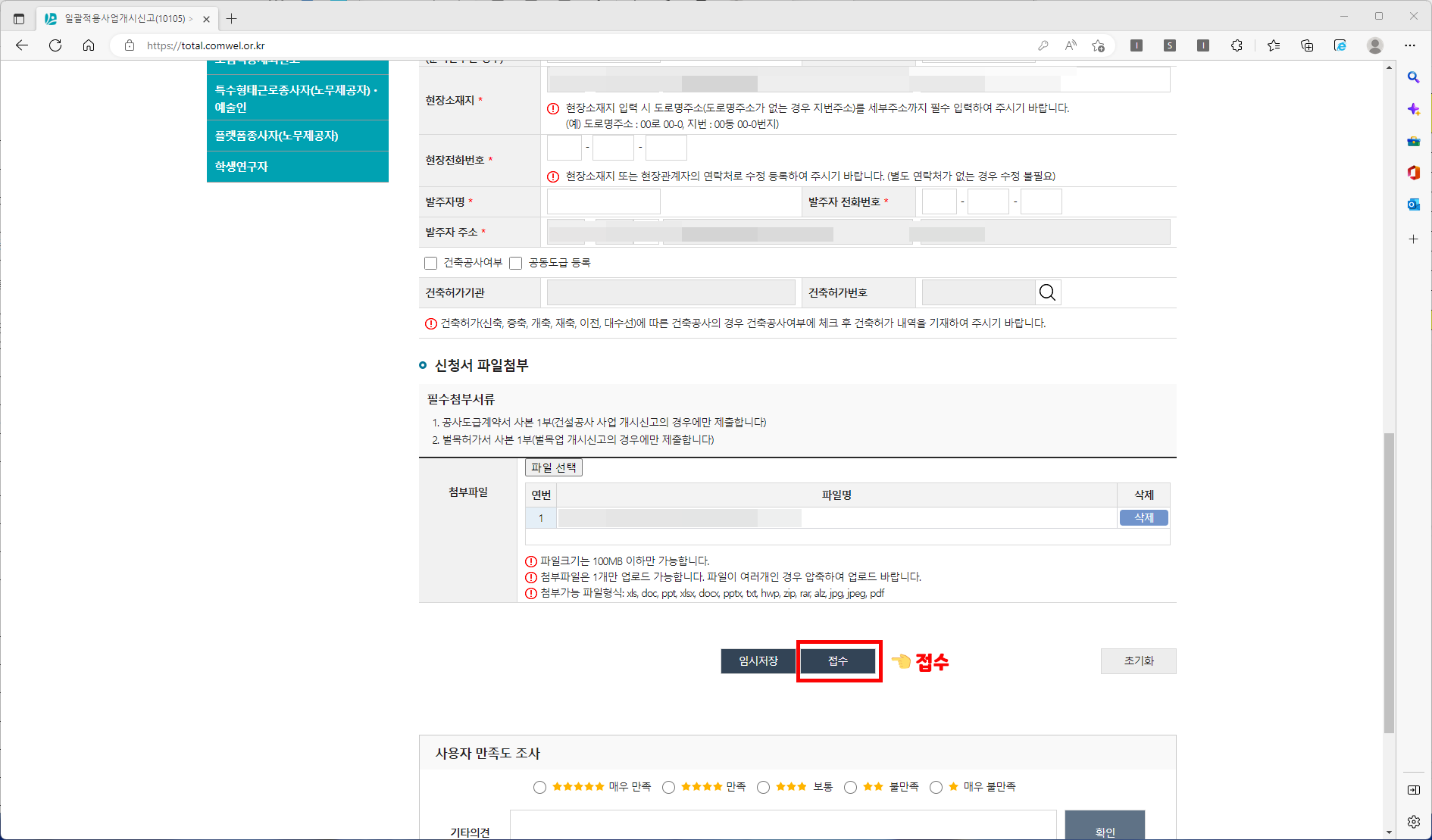
Task: Click first box of 현장전화번호
Action: click(564, 147)
